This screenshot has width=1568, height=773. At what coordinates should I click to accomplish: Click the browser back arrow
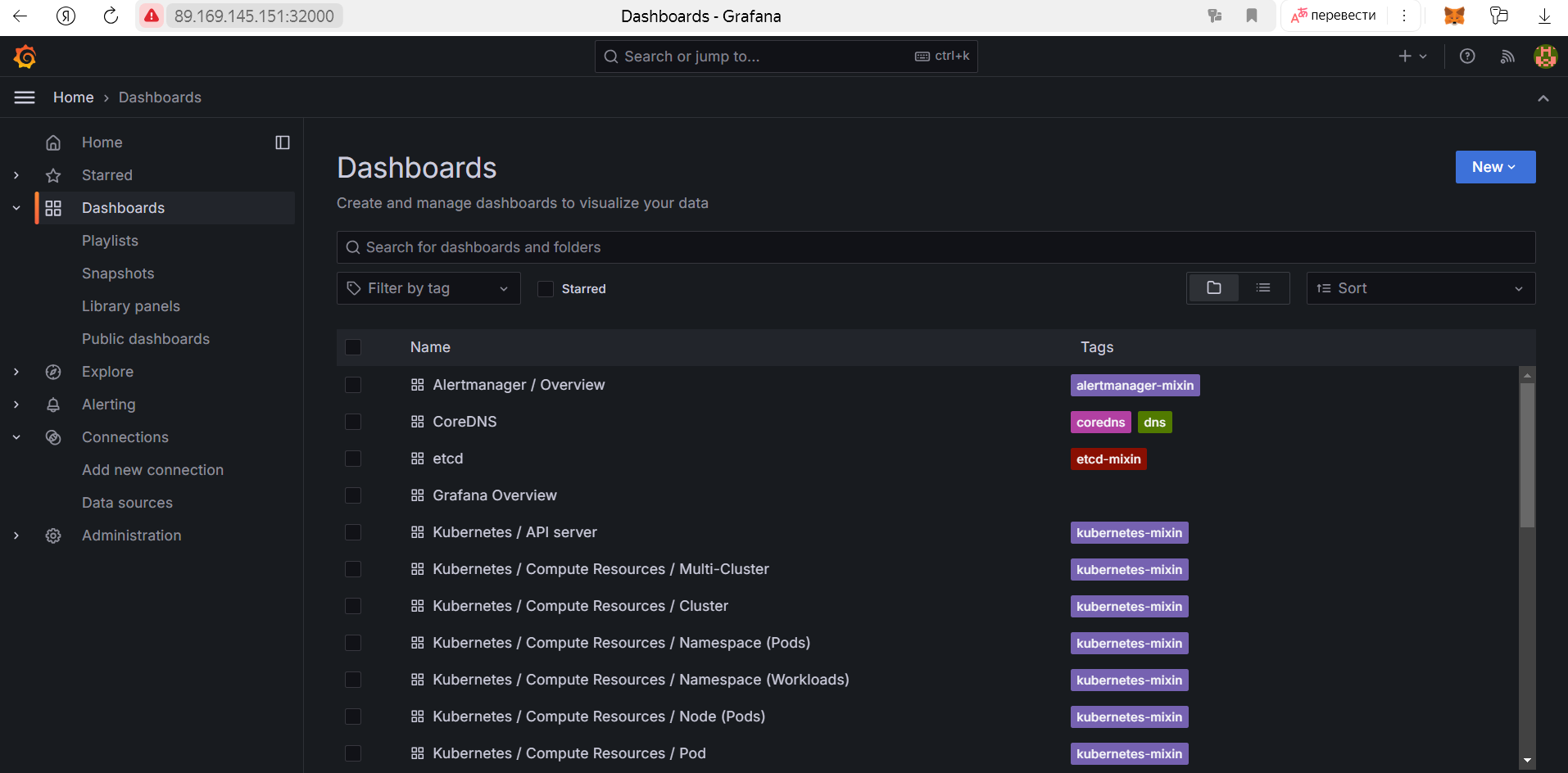20,16
